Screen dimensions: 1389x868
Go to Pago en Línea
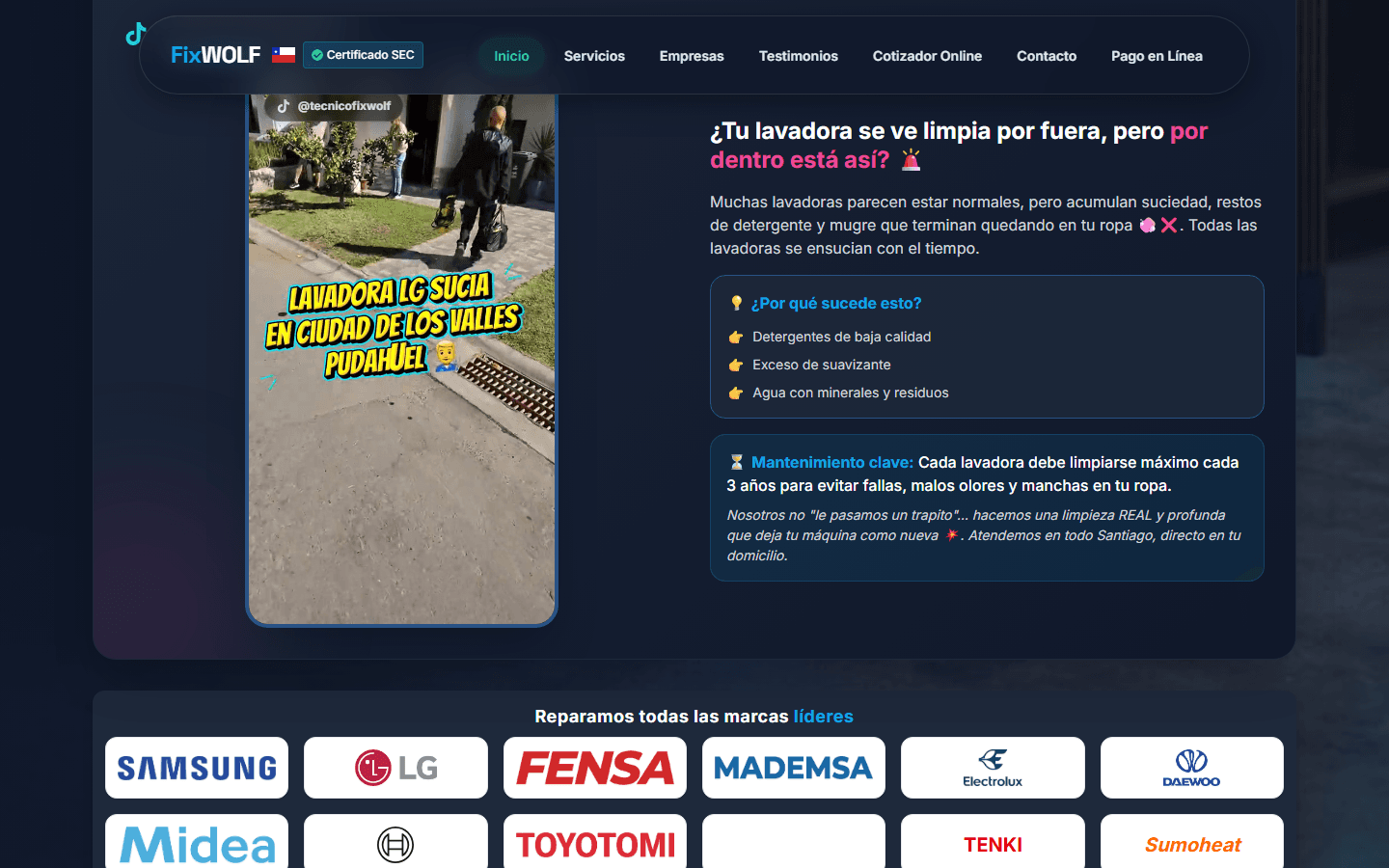point(1157,56)
